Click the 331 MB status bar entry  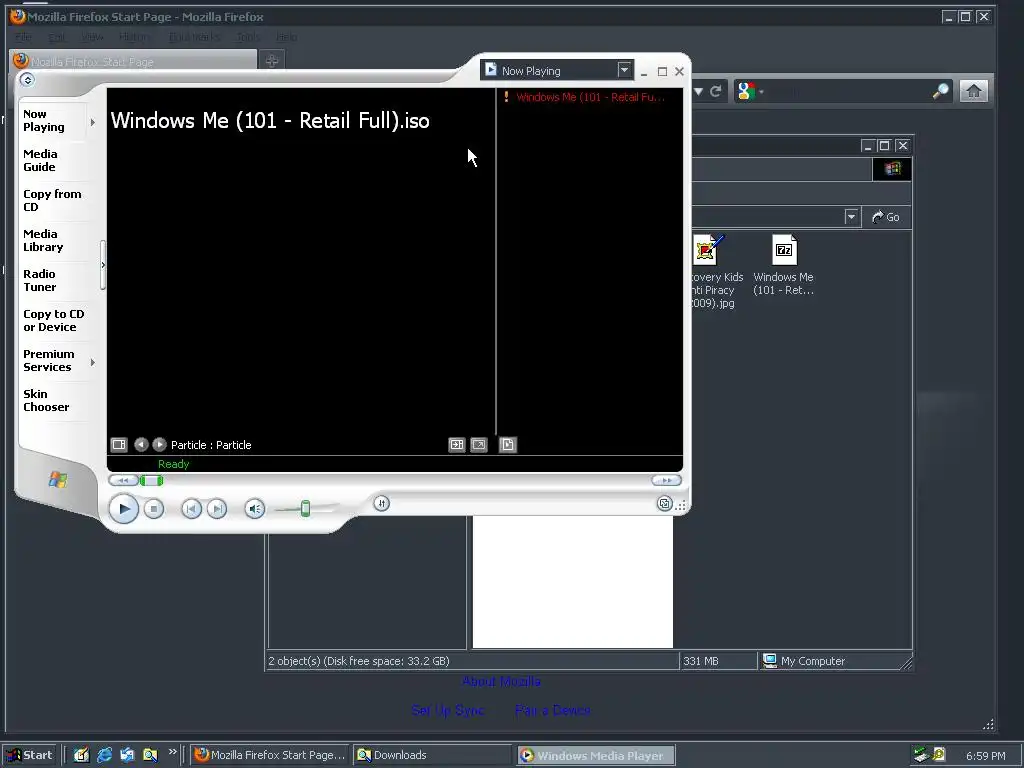point(701,661)
